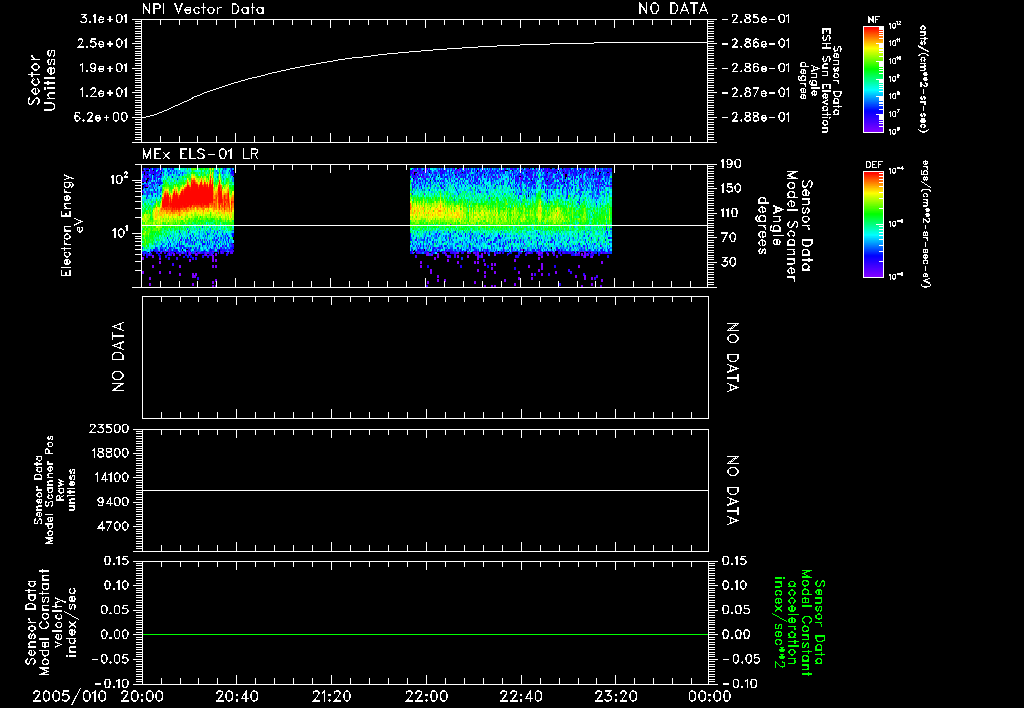
Task: Click the '1.2e+01' sector tick value
Action: tap(104, 93)
